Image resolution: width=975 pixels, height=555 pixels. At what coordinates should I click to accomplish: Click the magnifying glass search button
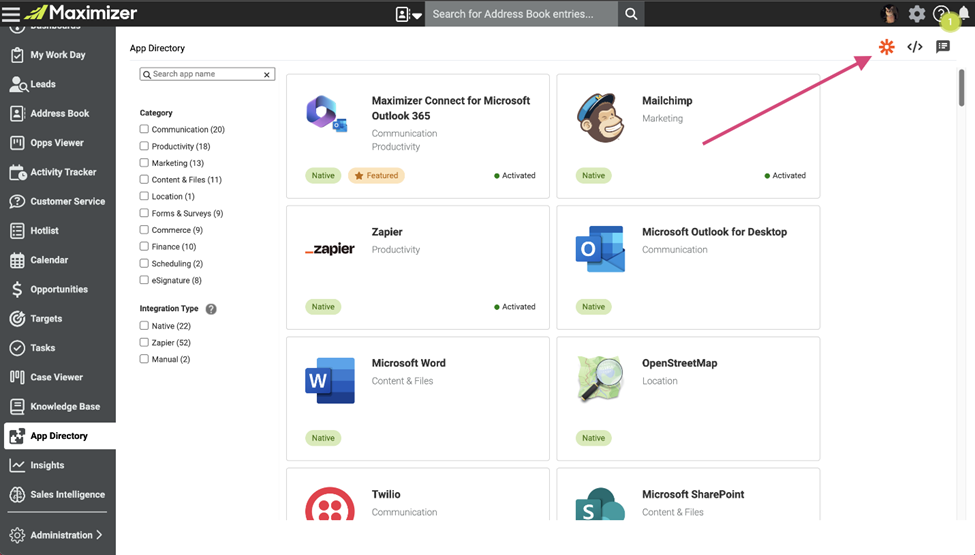coord(631,14)
